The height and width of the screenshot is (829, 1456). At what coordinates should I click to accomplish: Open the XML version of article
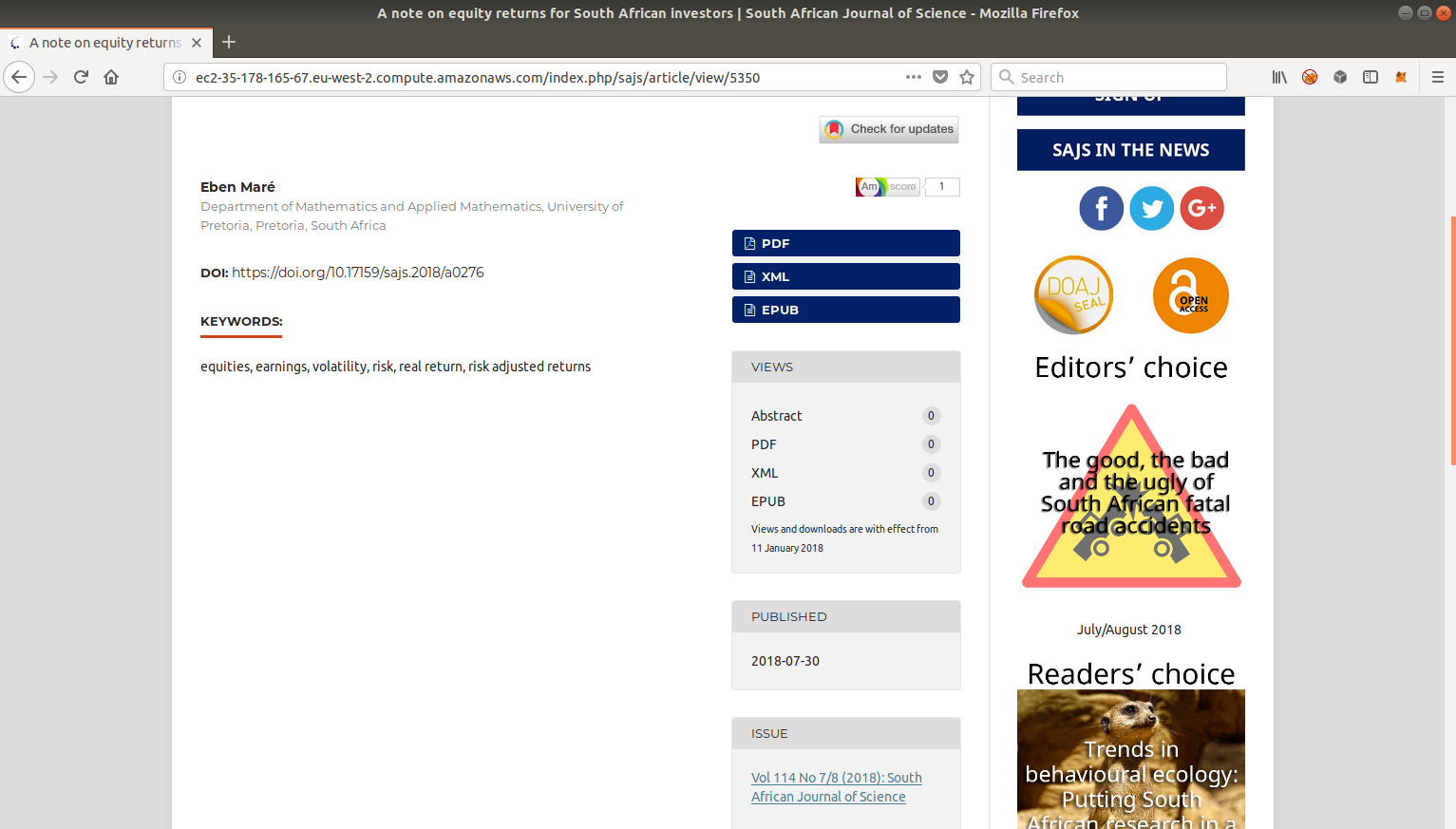tap(845, 276)
